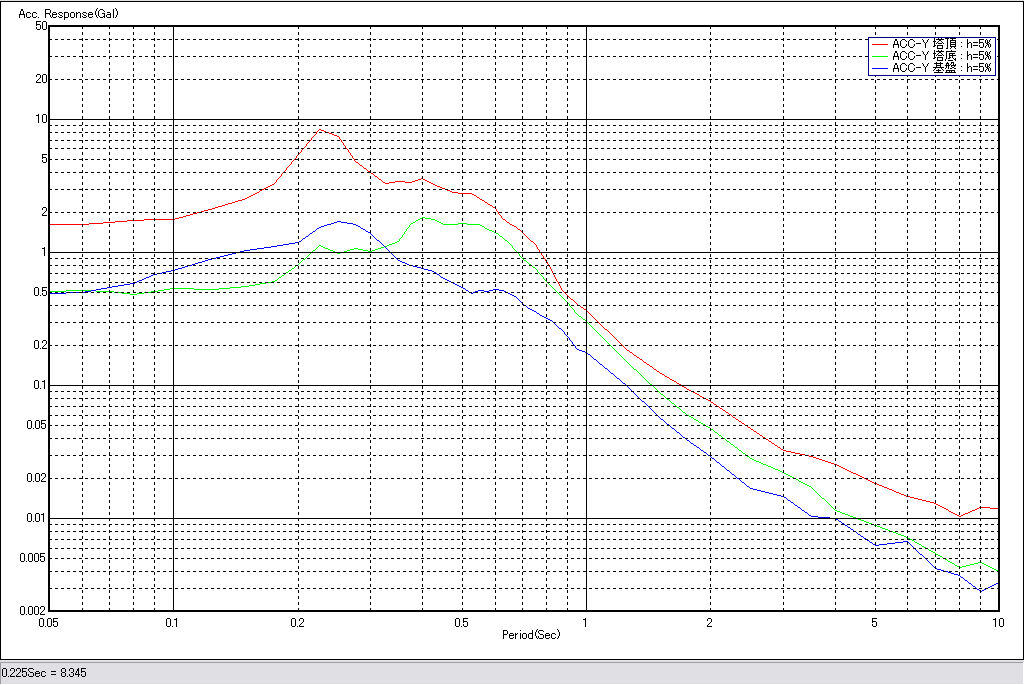Image resolution: width=1024 pixels, height=685 pixels.
Task: Click the red ACC-Y 塔頂 legend entry
Action: click(941, 44)
